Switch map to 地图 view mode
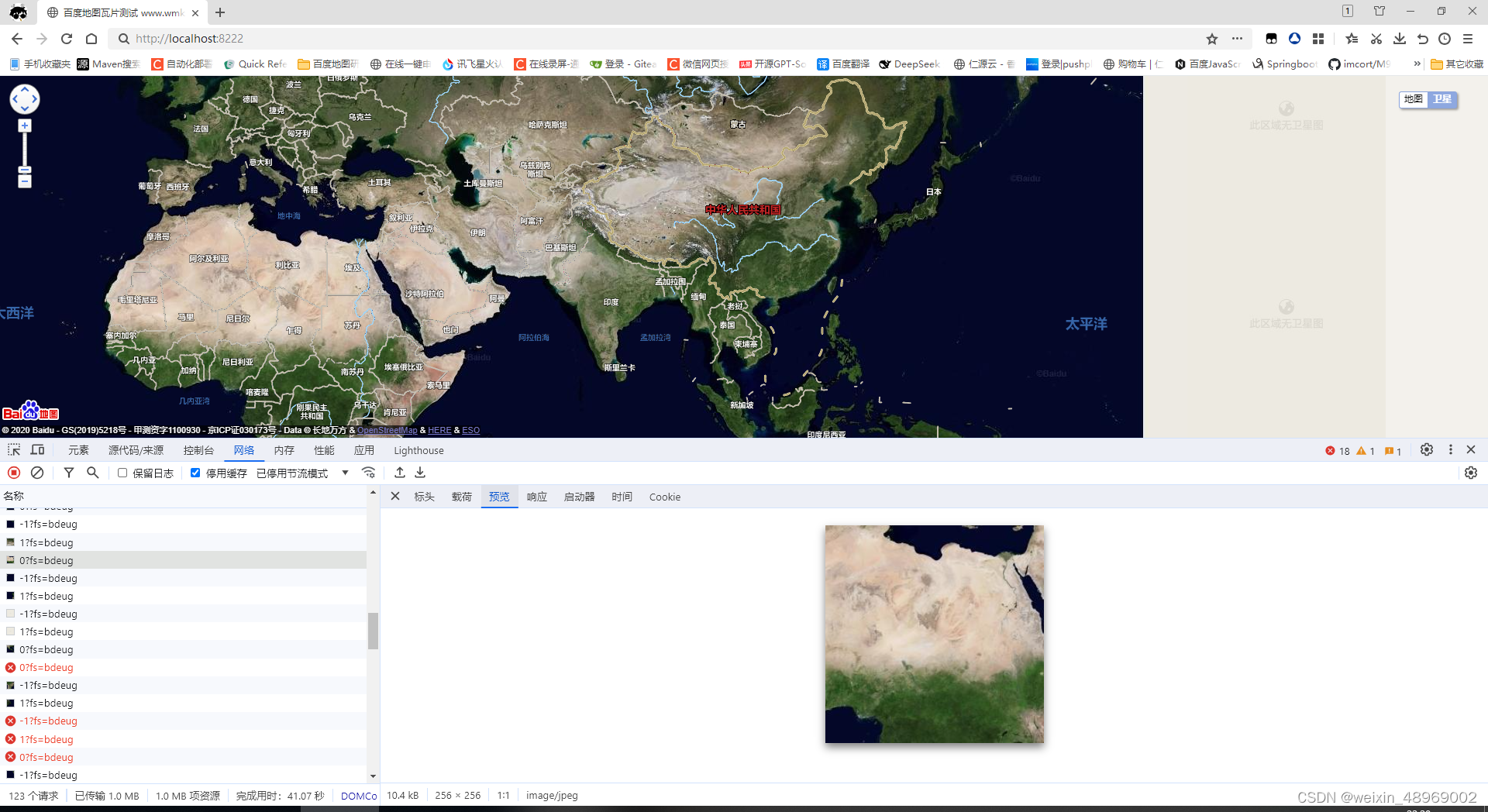The width and height of the screenshot is (1488, 812). 1414,99
